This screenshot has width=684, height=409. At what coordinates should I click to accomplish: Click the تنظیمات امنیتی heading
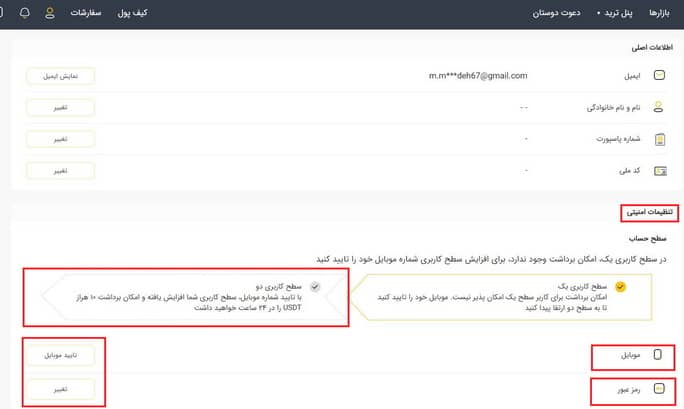[650, 212]
